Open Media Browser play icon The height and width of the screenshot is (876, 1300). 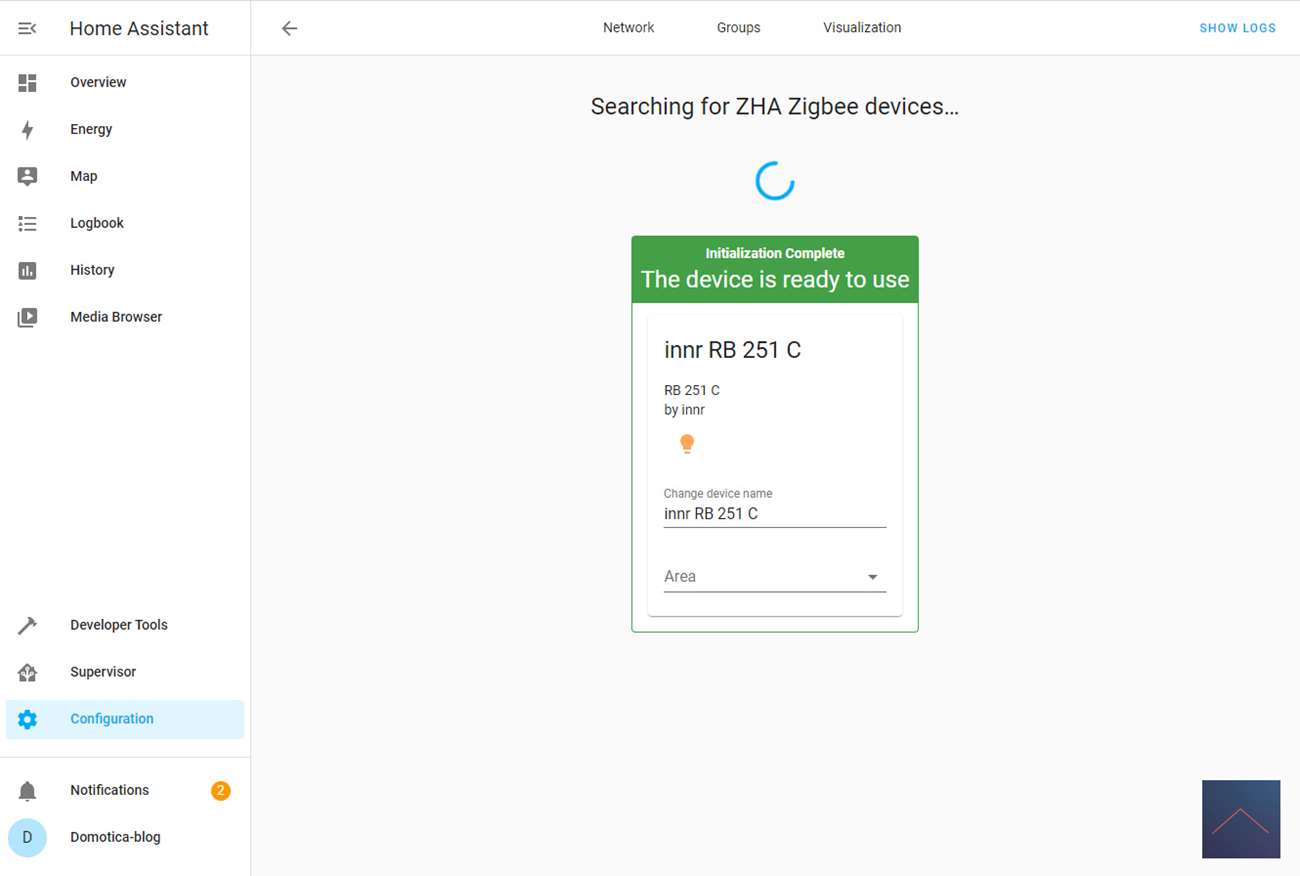27,318
